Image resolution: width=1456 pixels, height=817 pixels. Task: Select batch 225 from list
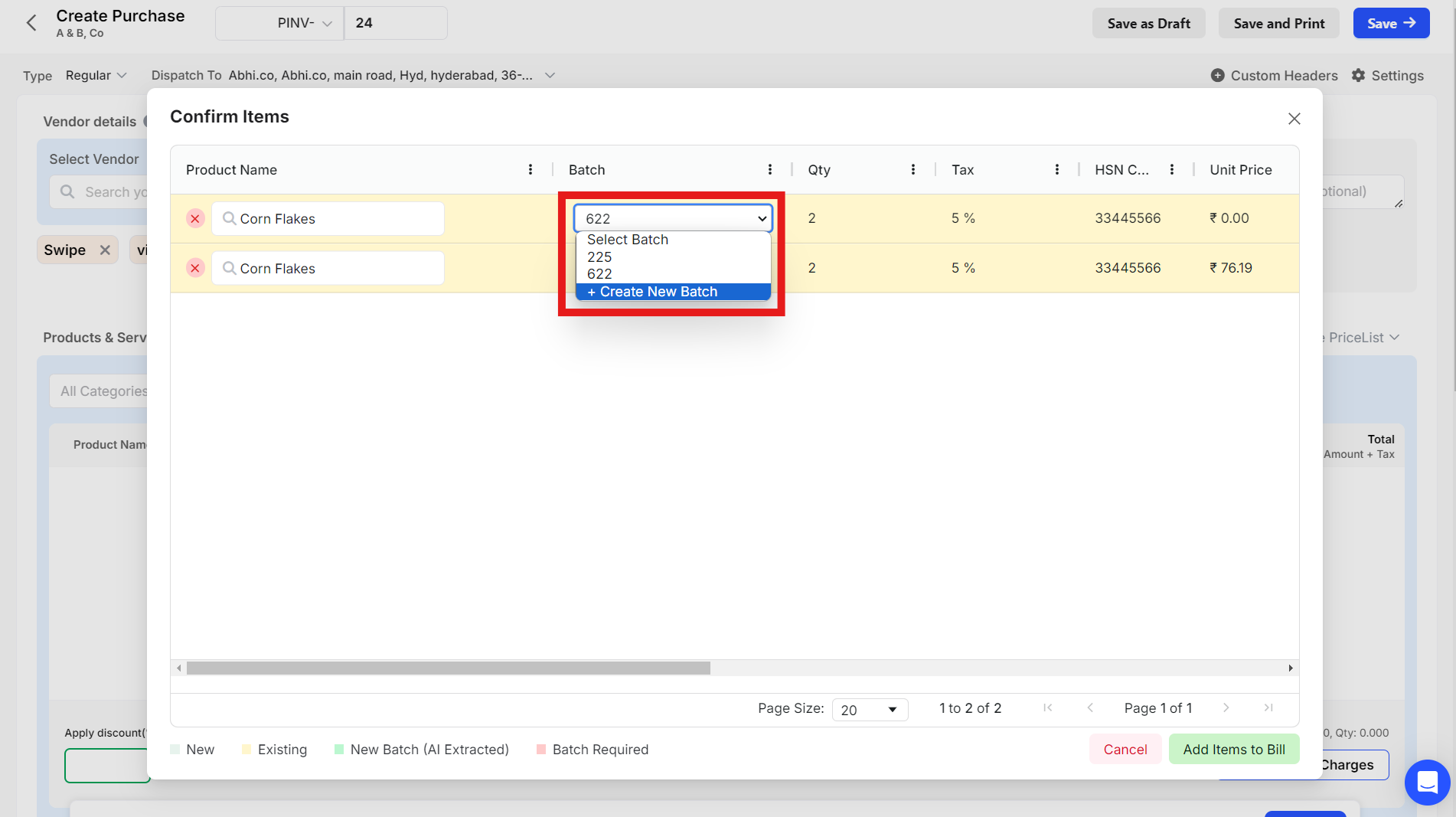click(673, 257)
